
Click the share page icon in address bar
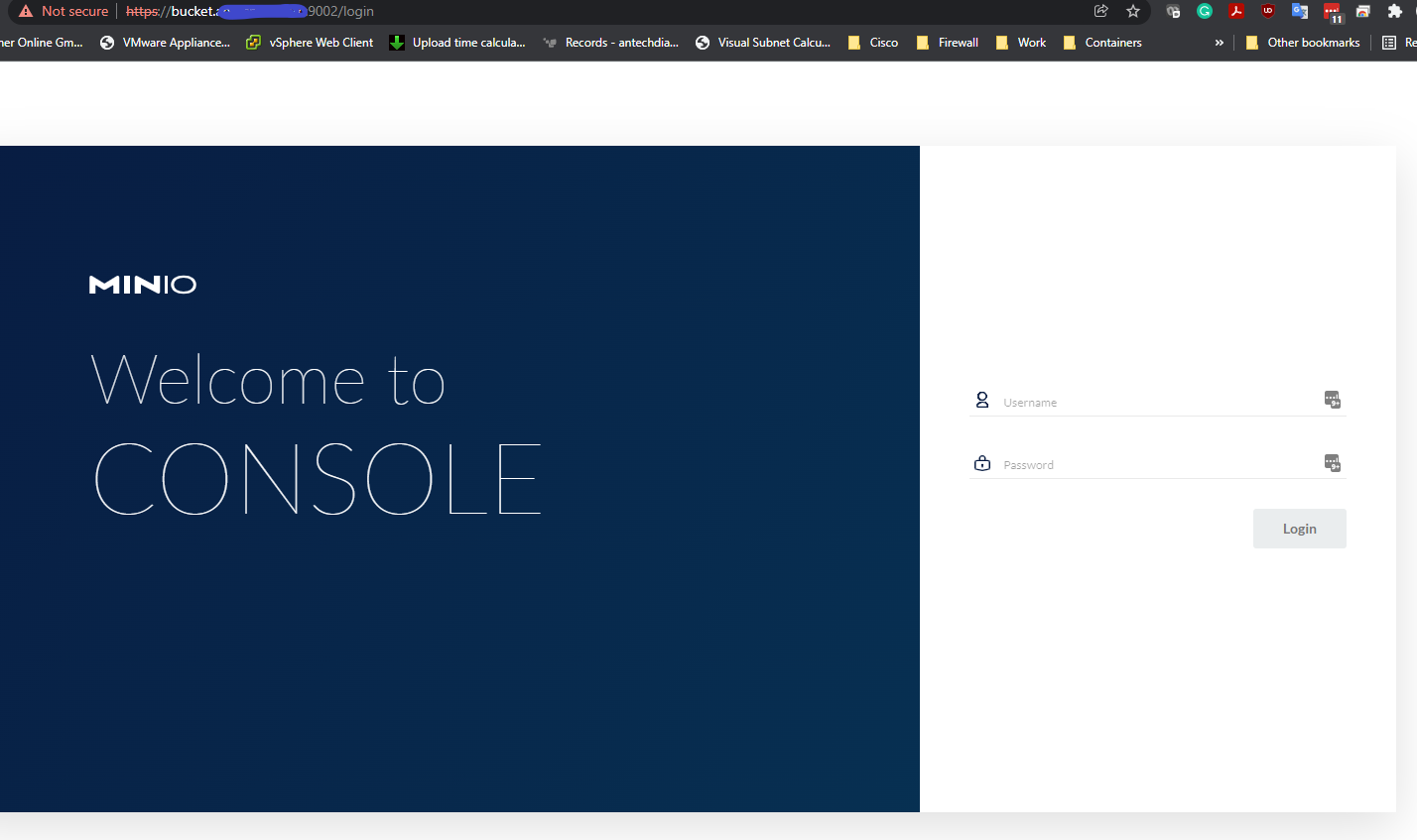tap(1100, 11)
